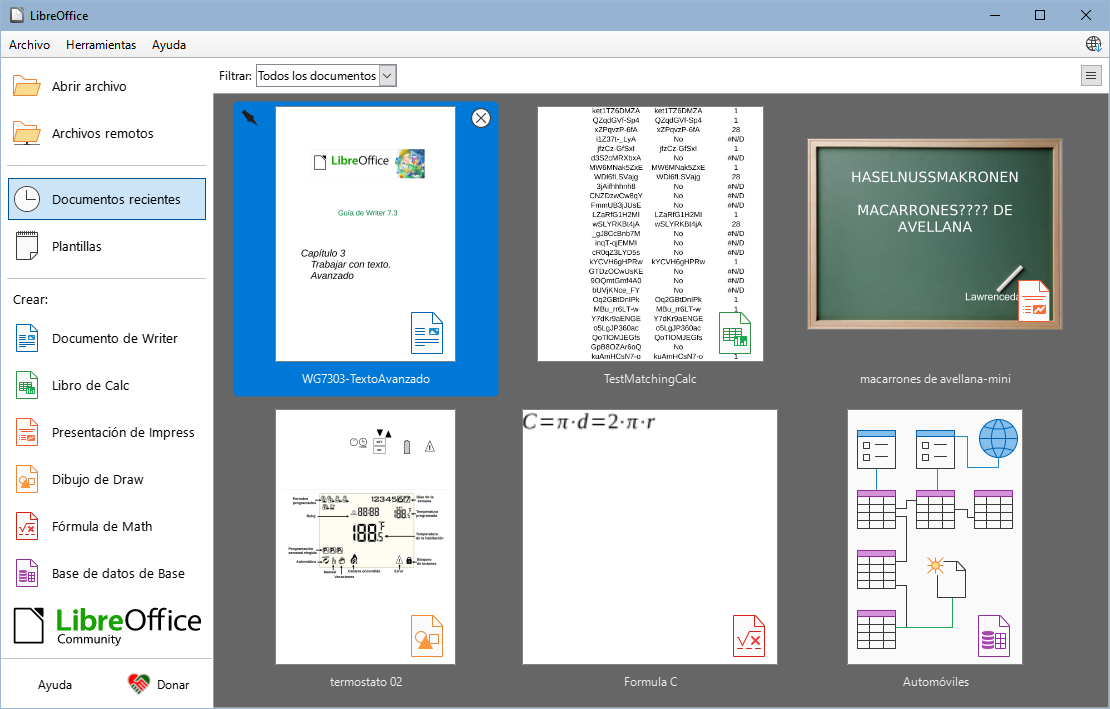Open the termostato 02 drawing thumbnail

(x=365, y=537)
